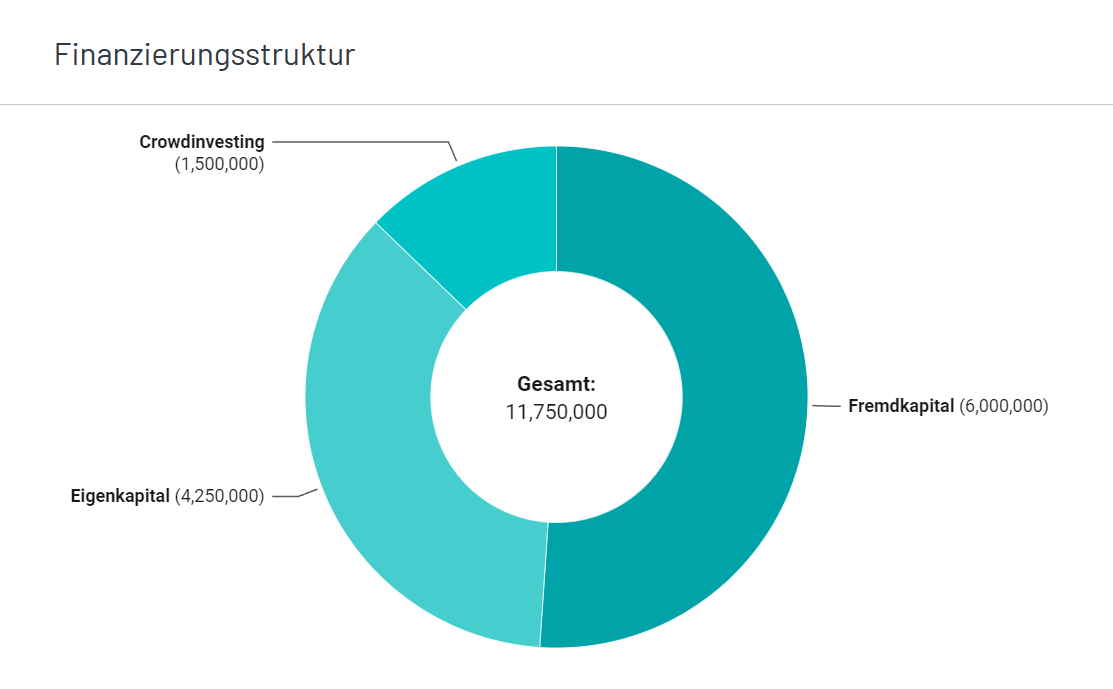
Task: Click the Gesamt: label in chart center
Action: coord(556,383)
